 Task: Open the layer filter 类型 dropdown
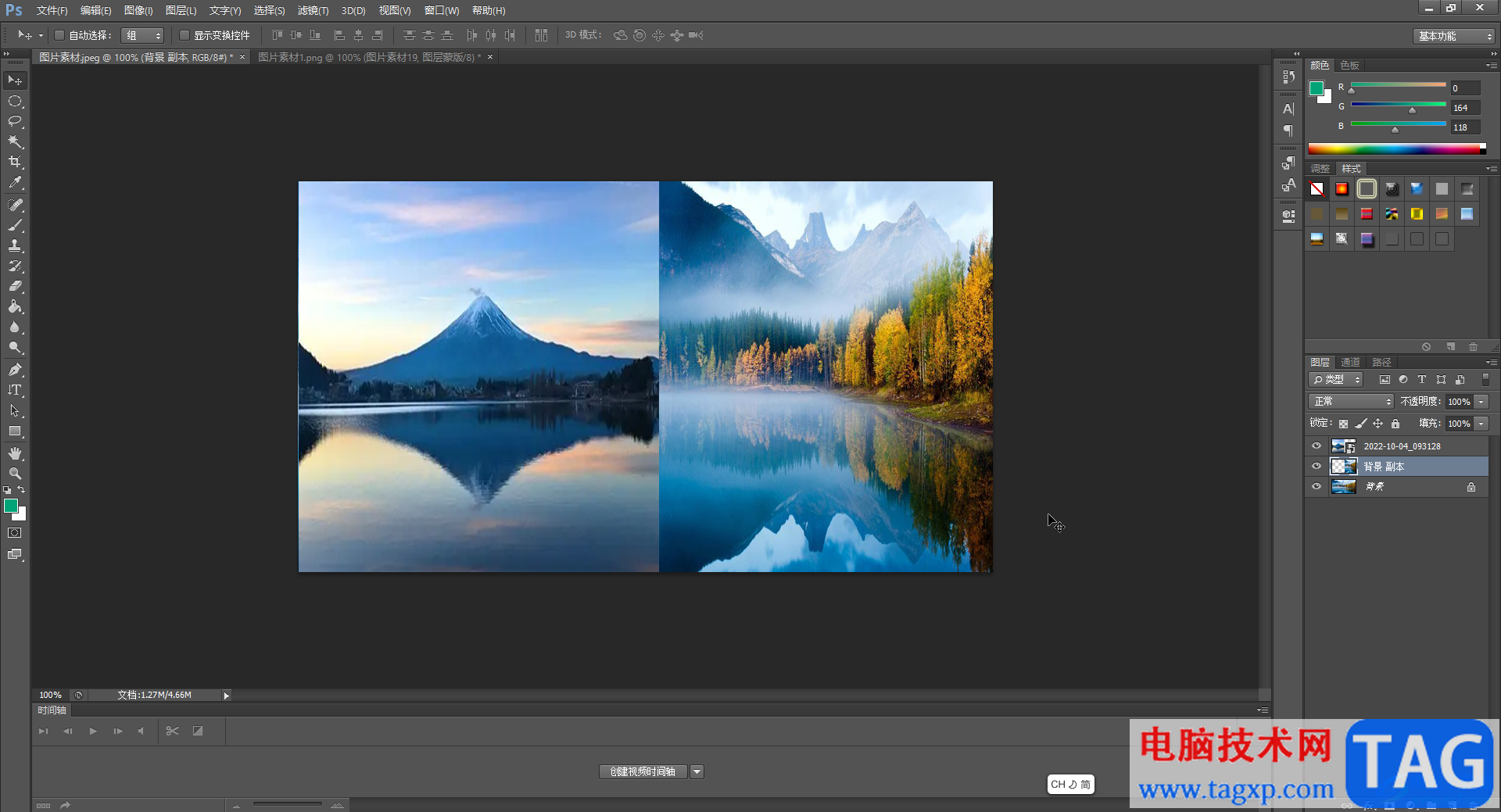(x=1336, y=379)
